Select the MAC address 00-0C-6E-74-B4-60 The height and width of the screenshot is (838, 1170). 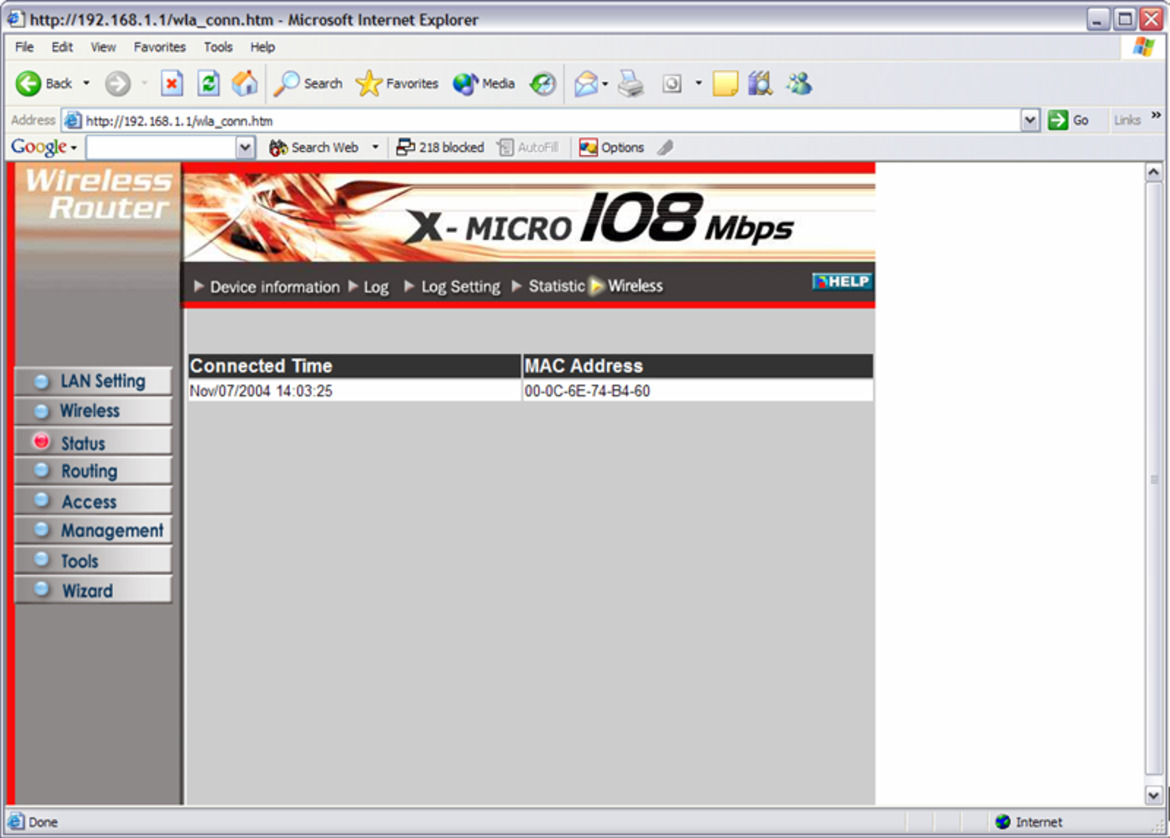587,391
